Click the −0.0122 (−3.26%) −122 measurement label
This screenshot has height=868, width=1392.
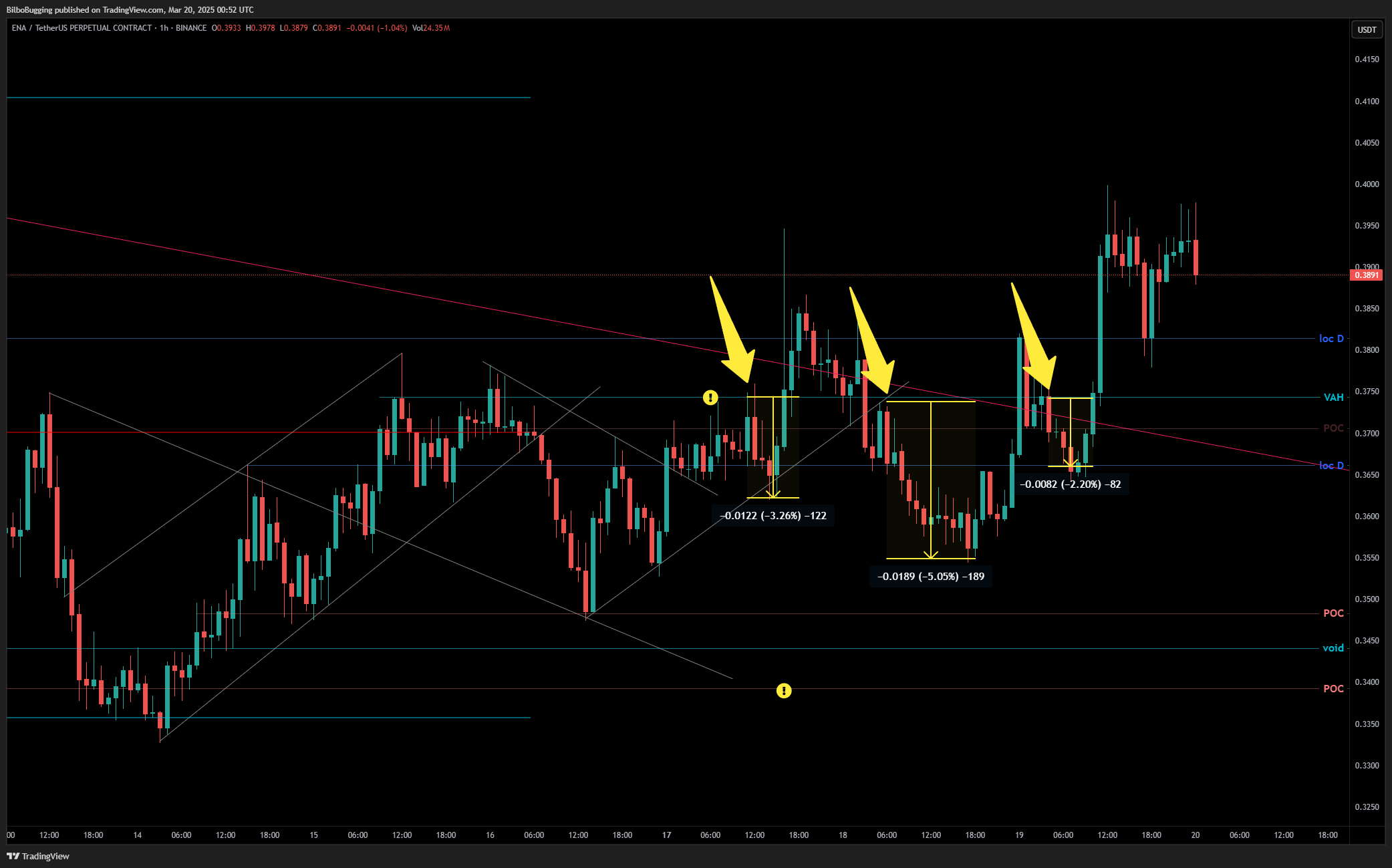[x=773, y=516]
